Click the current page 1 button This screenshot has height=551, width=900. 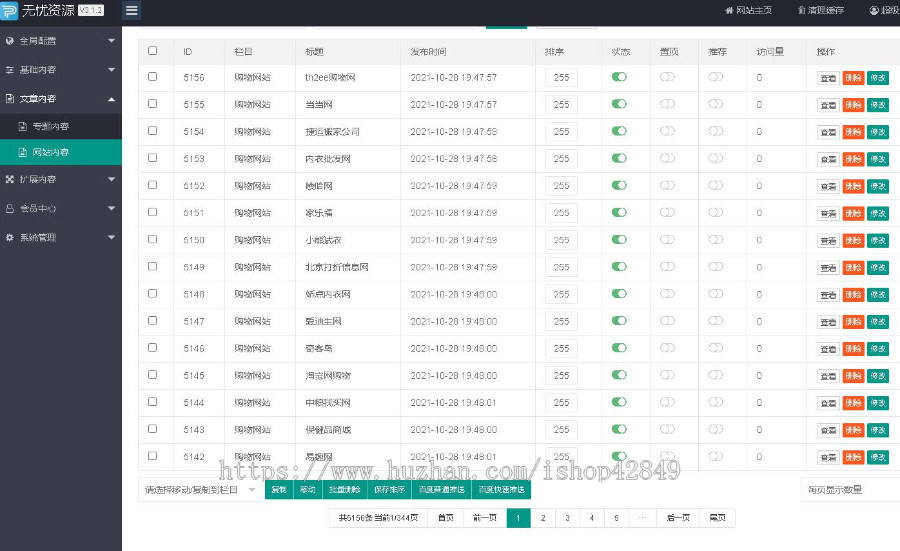(x=518, y=518)
